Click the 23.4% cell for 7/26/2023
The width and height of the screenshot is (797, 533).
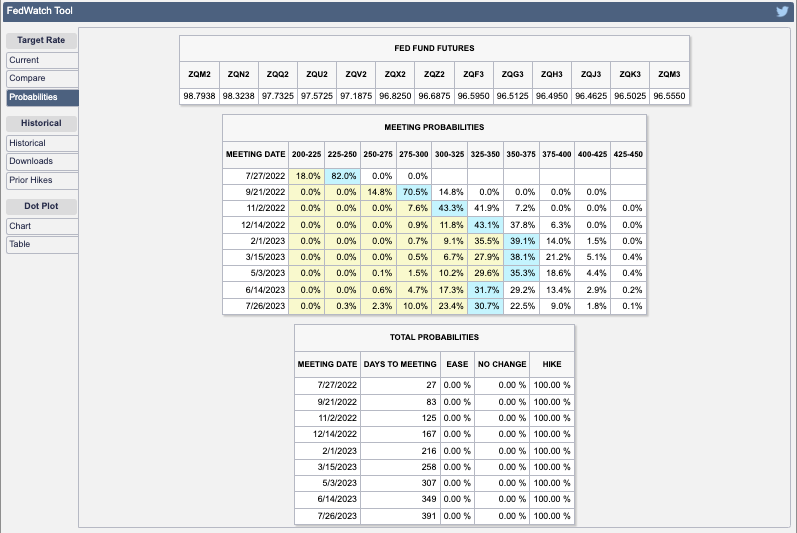coord(450,306)
